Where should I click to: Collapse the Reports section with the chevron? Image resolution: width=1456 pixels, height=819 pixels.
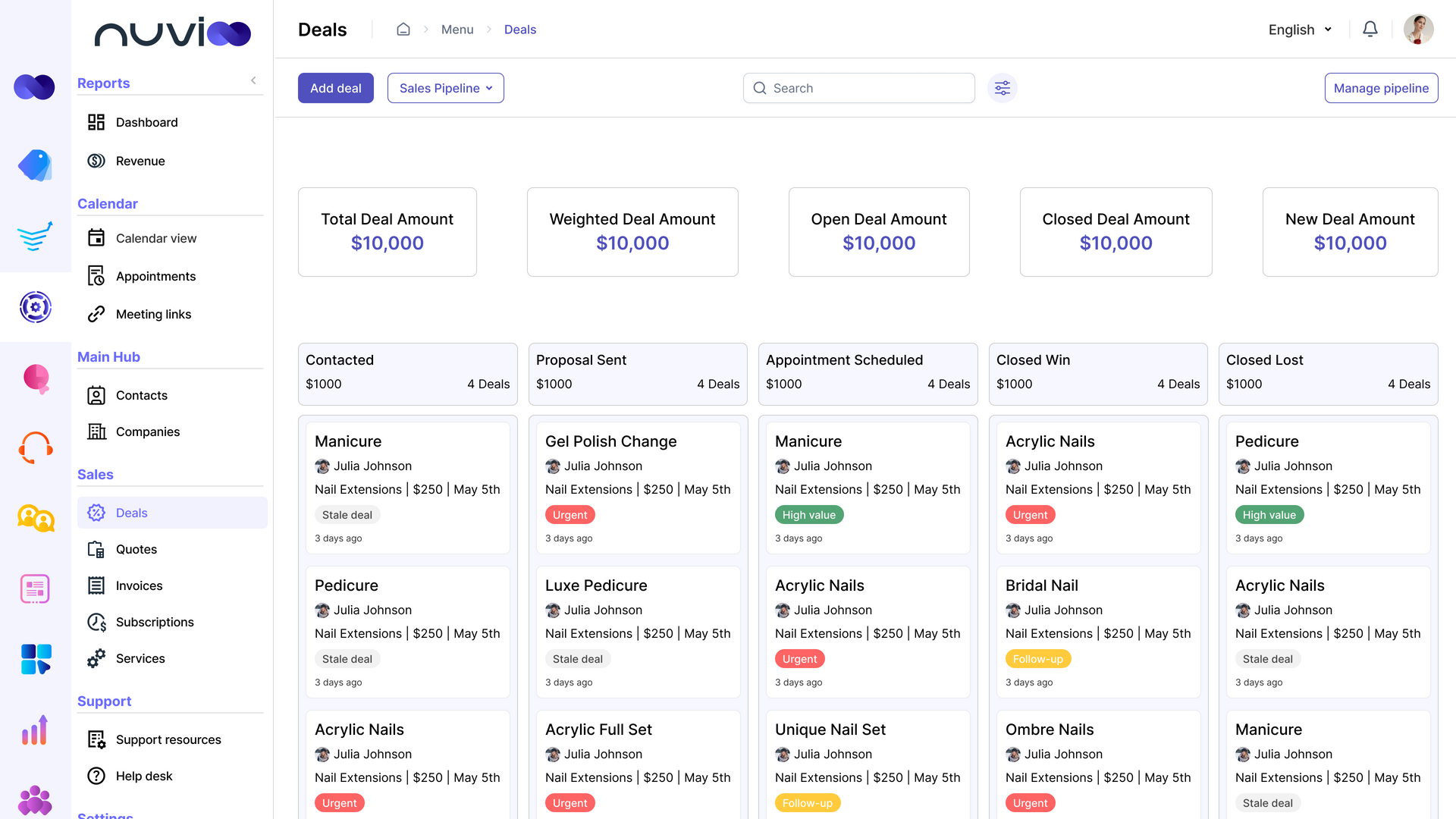click(x=253, y=80)
